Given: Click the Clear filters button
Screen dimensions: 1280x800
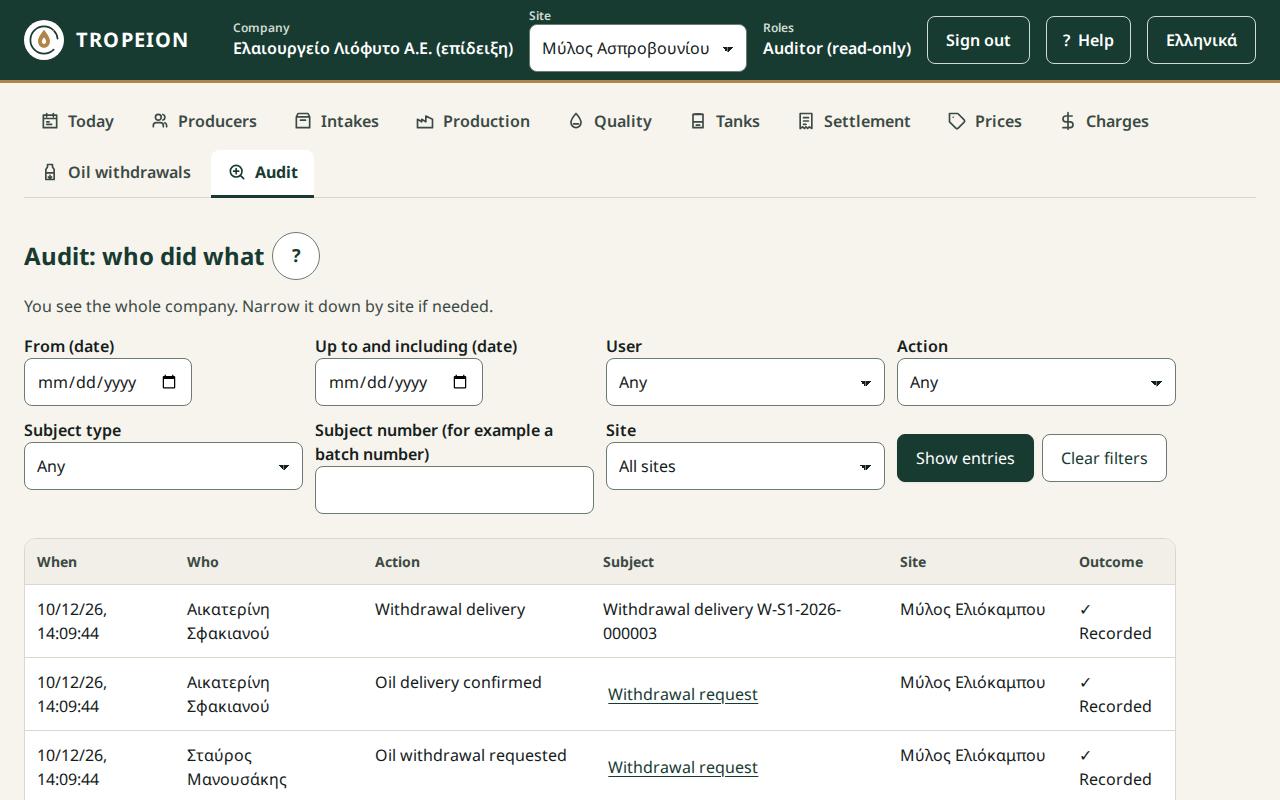Looking at the screenshot, I should click(x=1104, y=458).
